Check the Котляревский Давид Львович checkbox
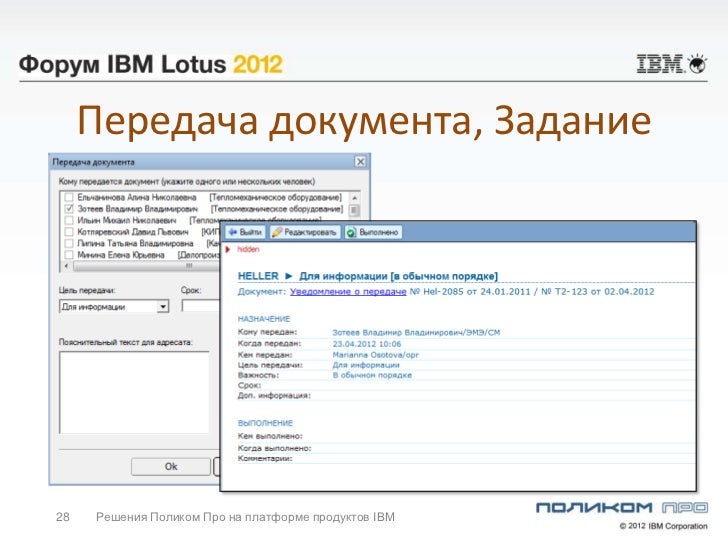Image resolution: width=728 pixels, height=546 pixels. pyautogui.click(x=69, y=232)
